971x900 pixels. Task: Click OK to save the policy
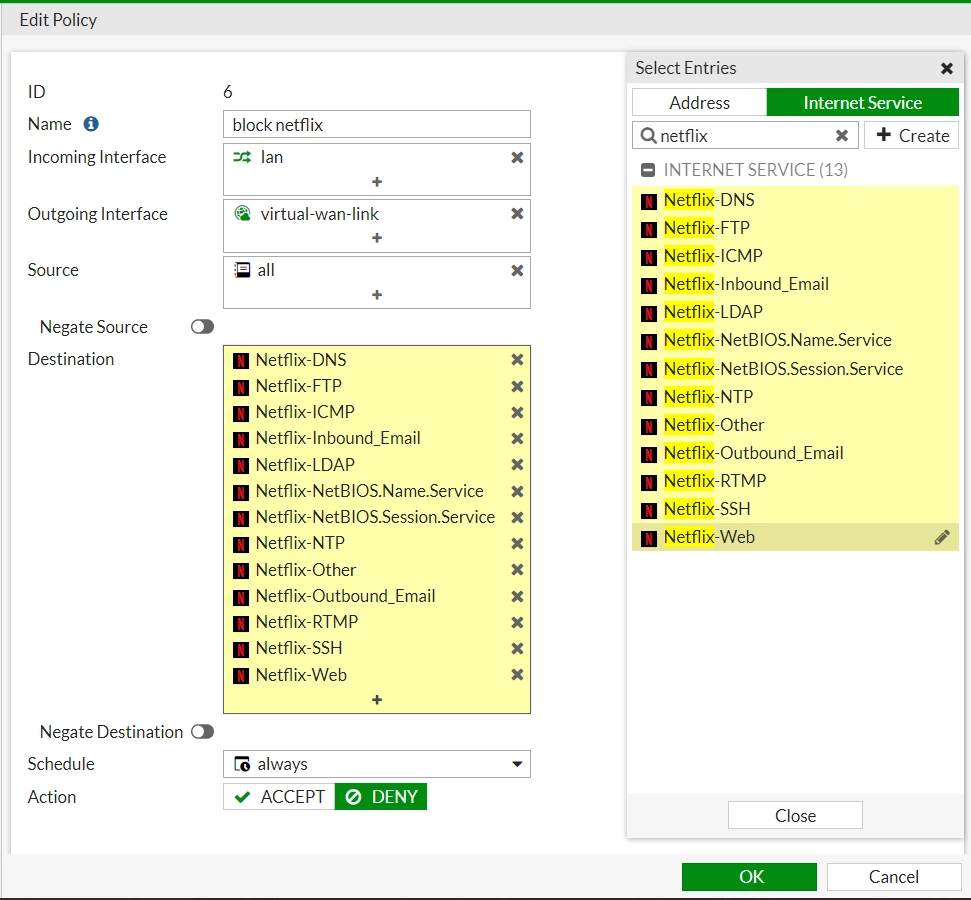coord(749,876)
